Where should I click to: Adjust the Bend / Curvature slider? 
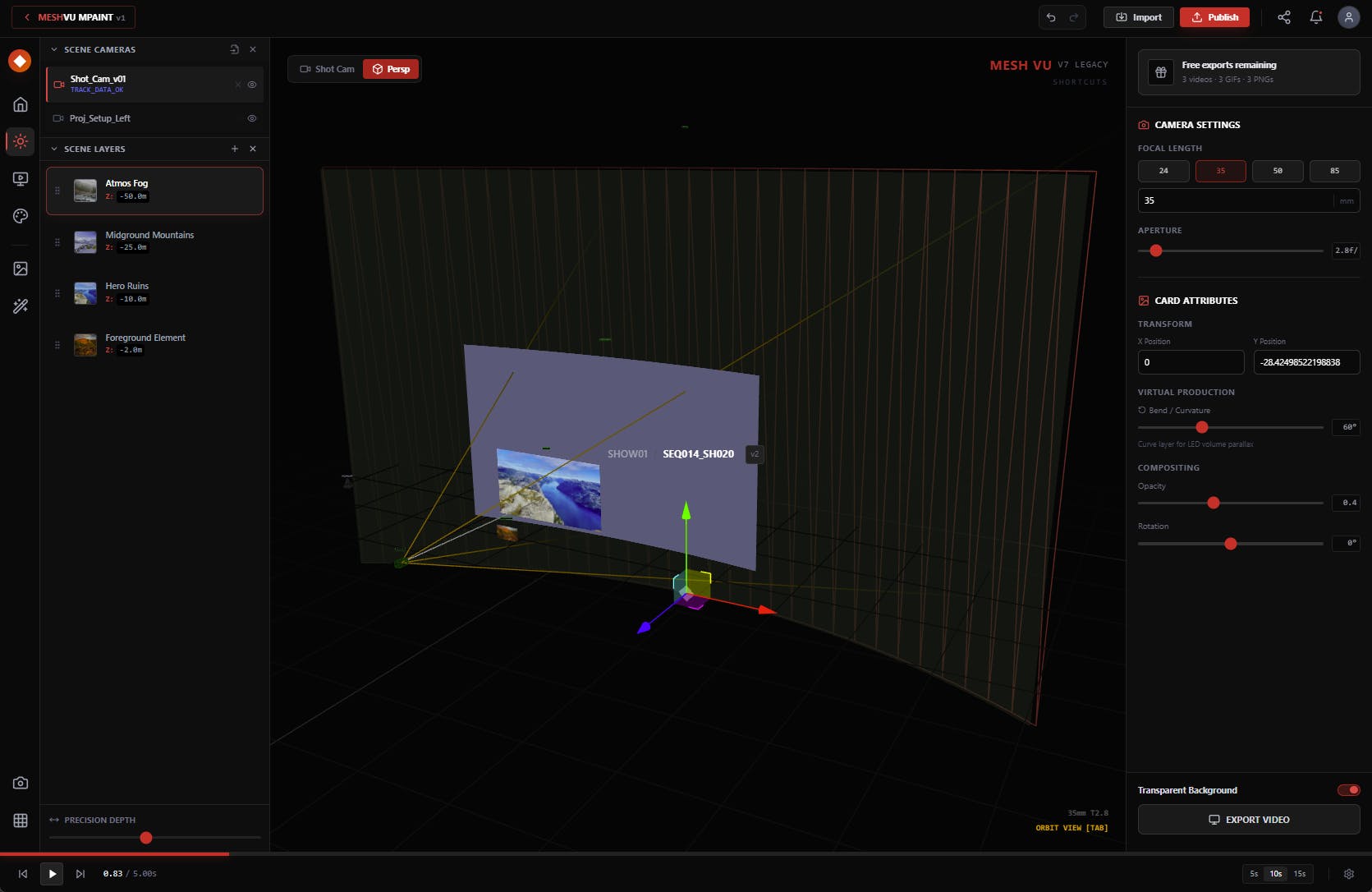coord(1230,427)
